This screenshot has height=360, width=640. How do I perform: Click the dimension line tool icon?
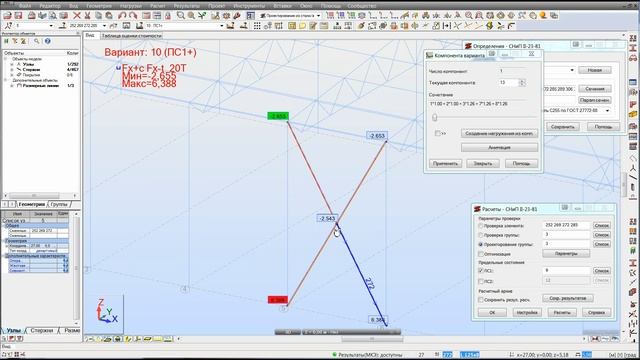(x=447, y=26)
